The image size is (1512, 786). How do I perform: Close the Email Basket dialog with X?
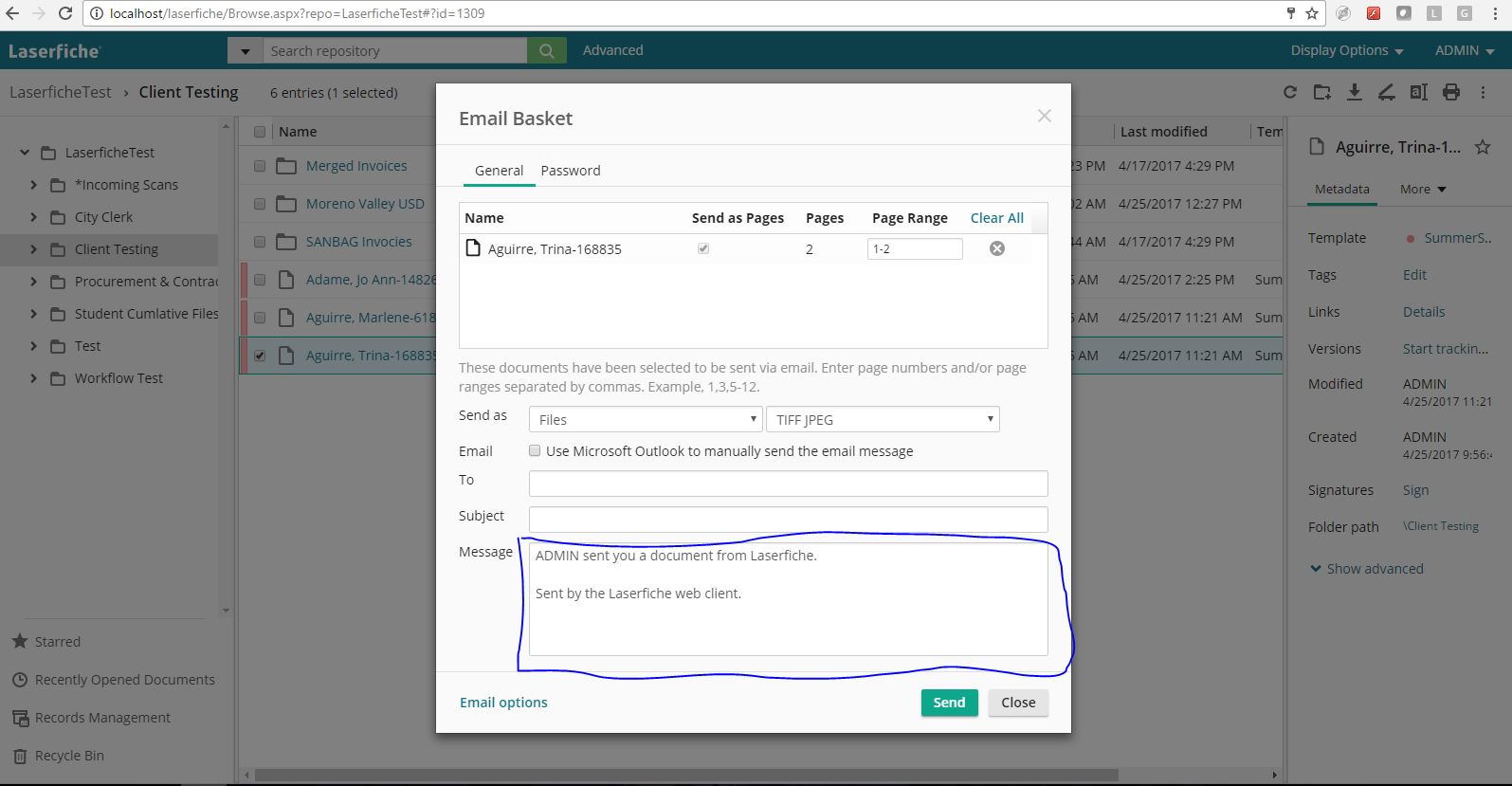click(1044, 116)
